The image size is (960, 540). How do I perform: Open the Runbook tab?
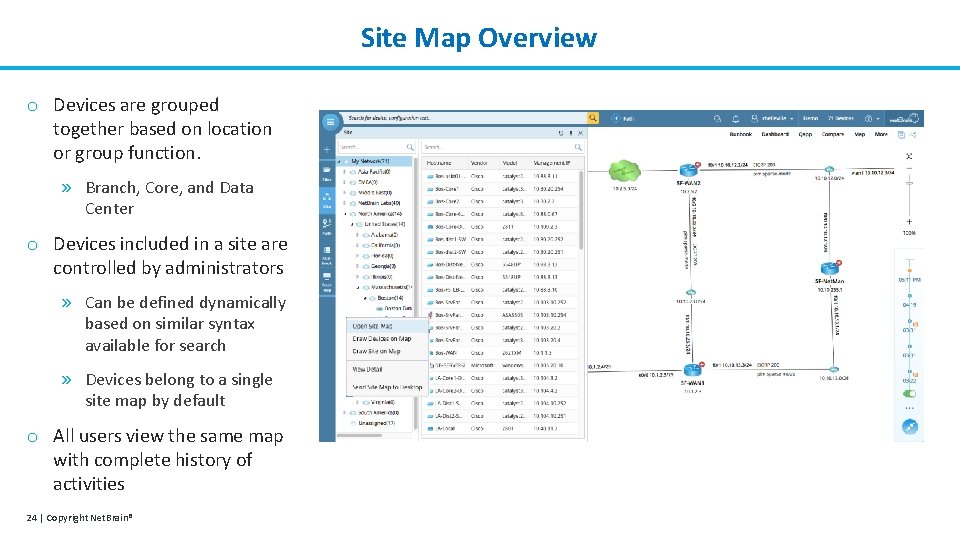click(x=740, y=134)
